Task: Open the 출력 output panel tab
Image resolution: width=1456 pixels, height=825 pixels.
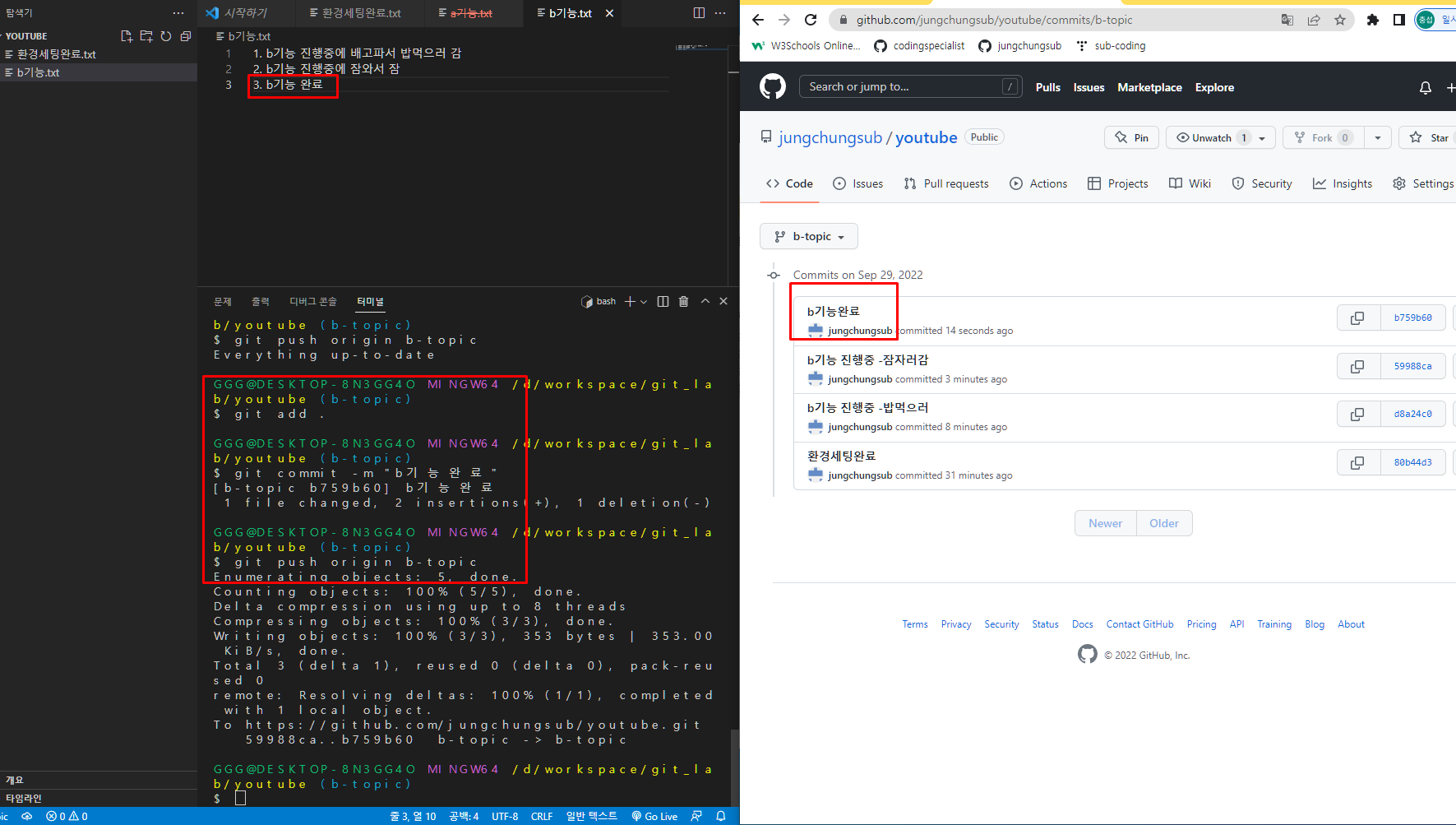Action: pyautogui.click(x=260, y=302)
